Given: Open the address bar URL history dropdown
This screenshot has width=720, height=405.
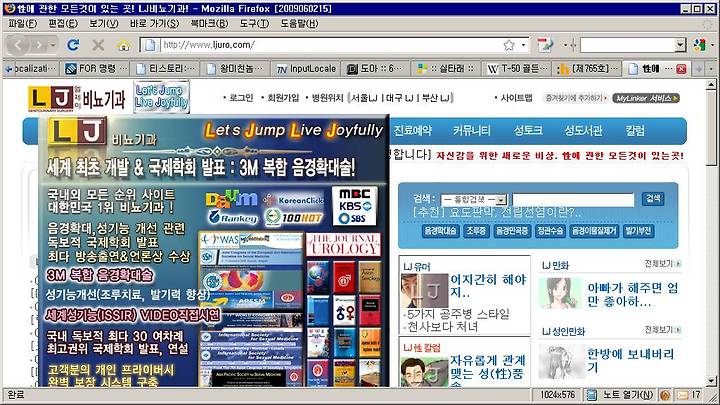Looking at the screenshot, I should 523,45.
